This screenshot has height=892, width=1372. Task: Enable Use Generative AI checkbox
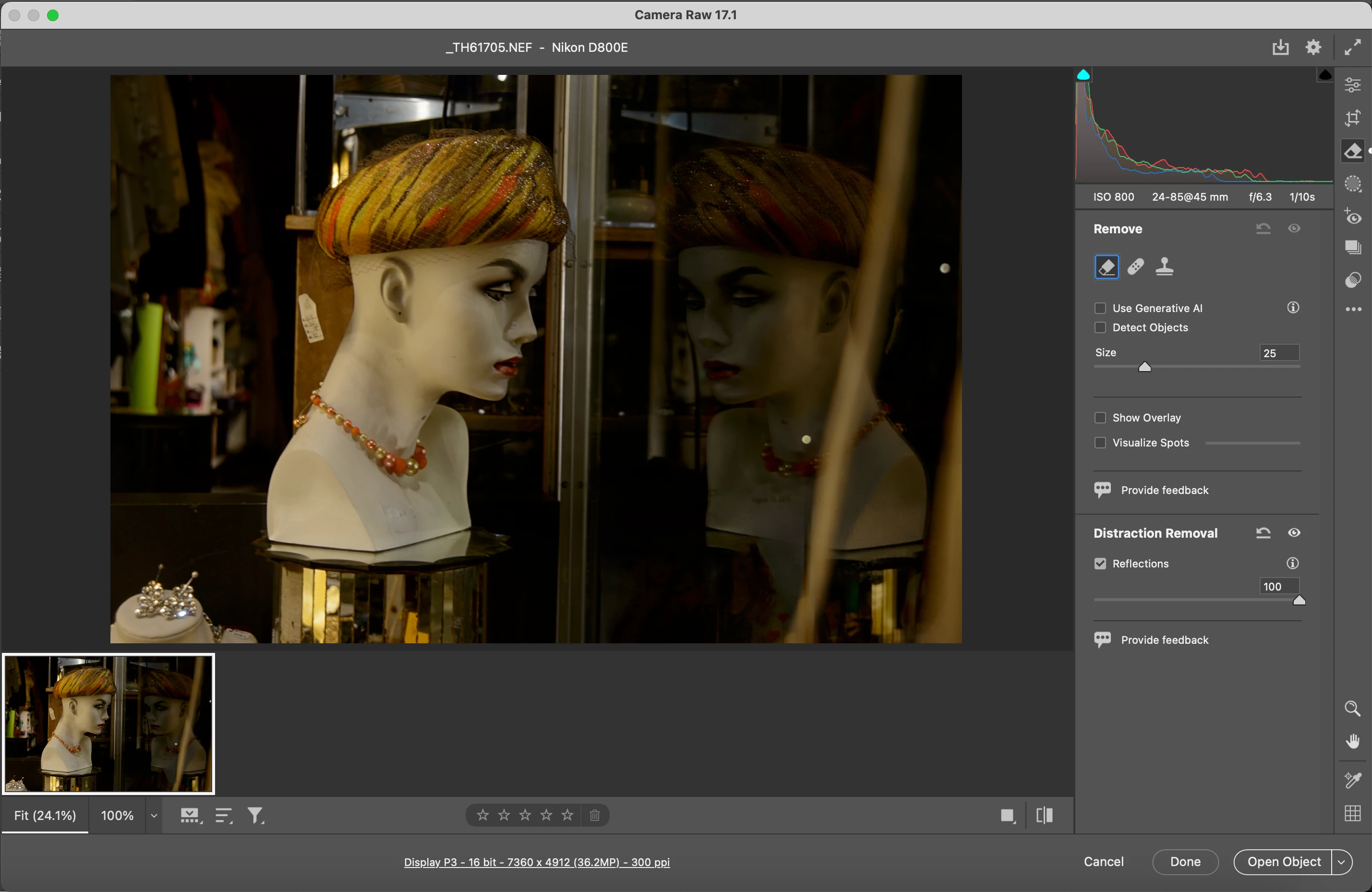pyautogui.click(x=1100, y=308)
